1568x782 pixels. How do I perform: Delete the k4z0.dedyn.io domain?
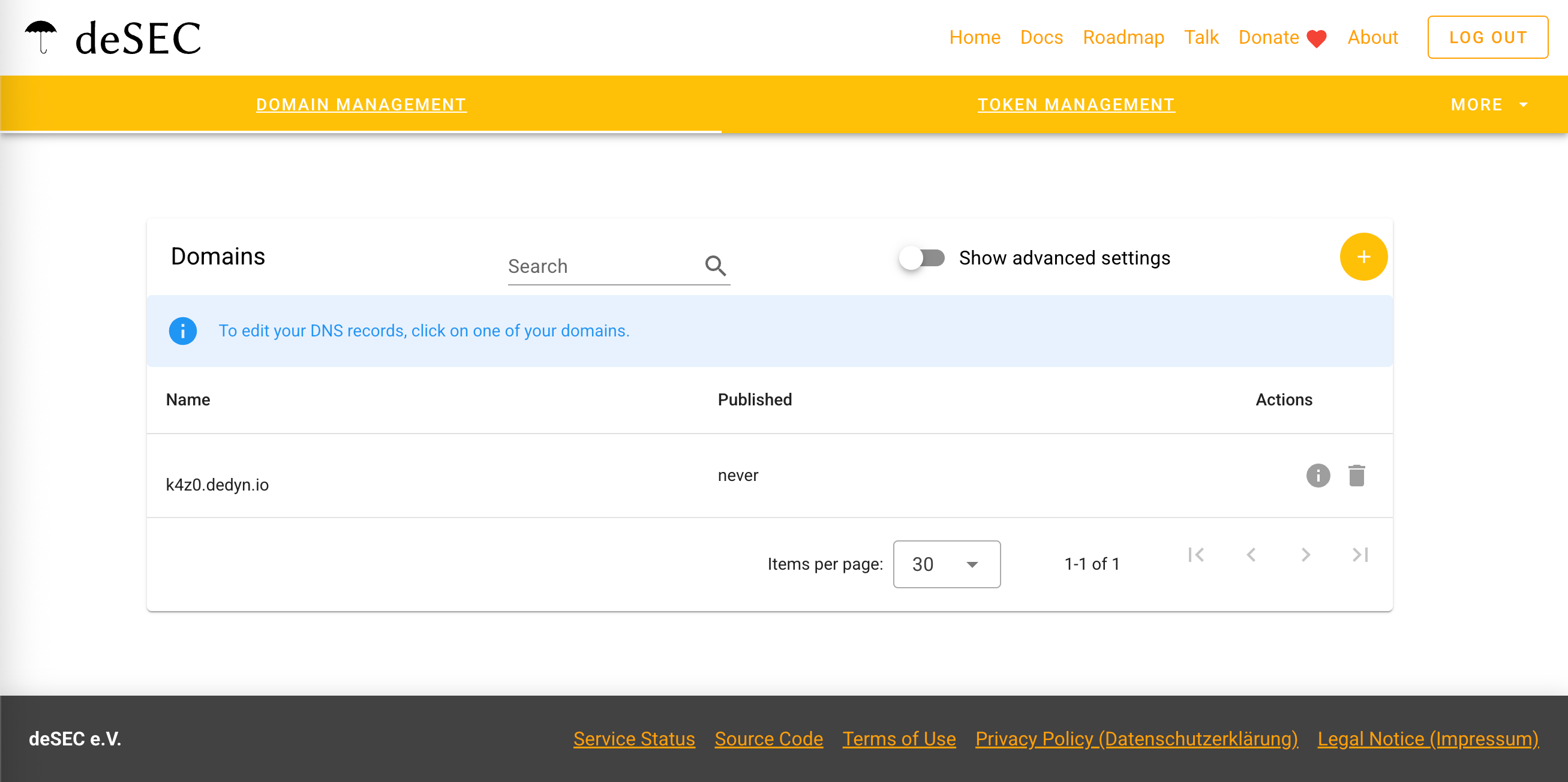point(1356,476)
